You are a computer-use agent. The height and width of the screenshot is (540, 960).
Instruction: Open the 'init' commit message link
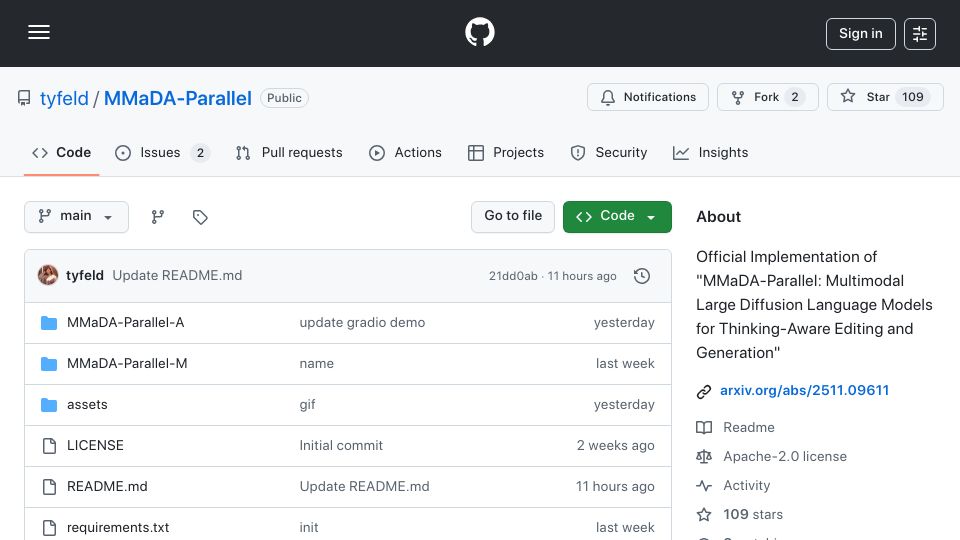pos(309,527)
